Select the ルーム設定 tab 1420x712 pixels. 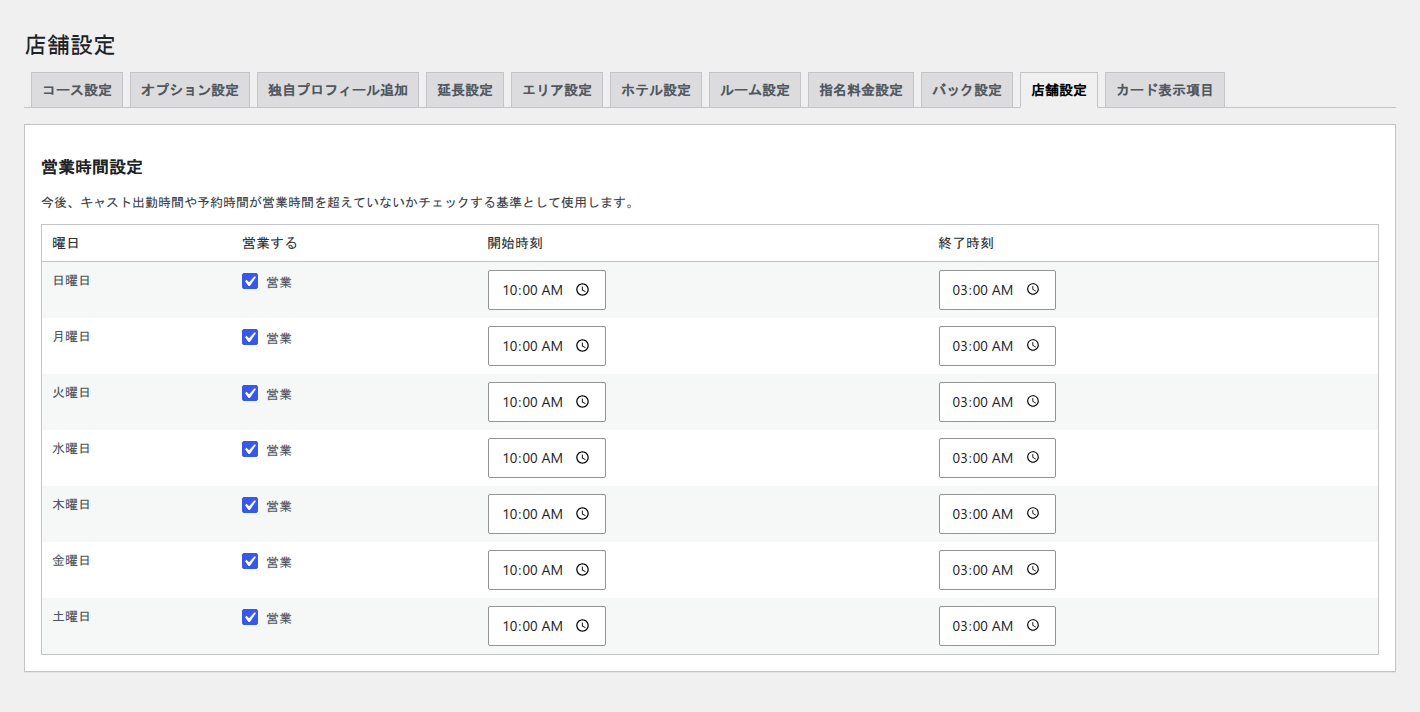(x=755, y=90)
